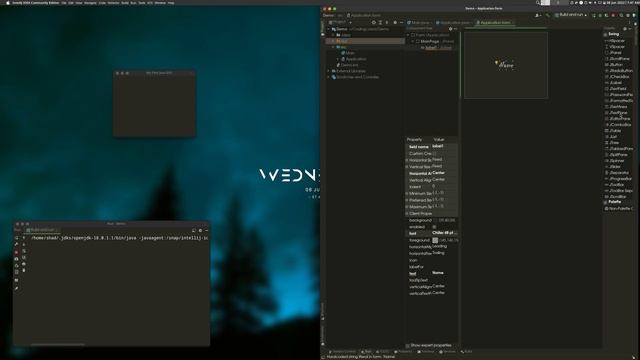Click the Name label in the form designer canvas
This screenshot has height=360, width=640.
click(506, 65)
